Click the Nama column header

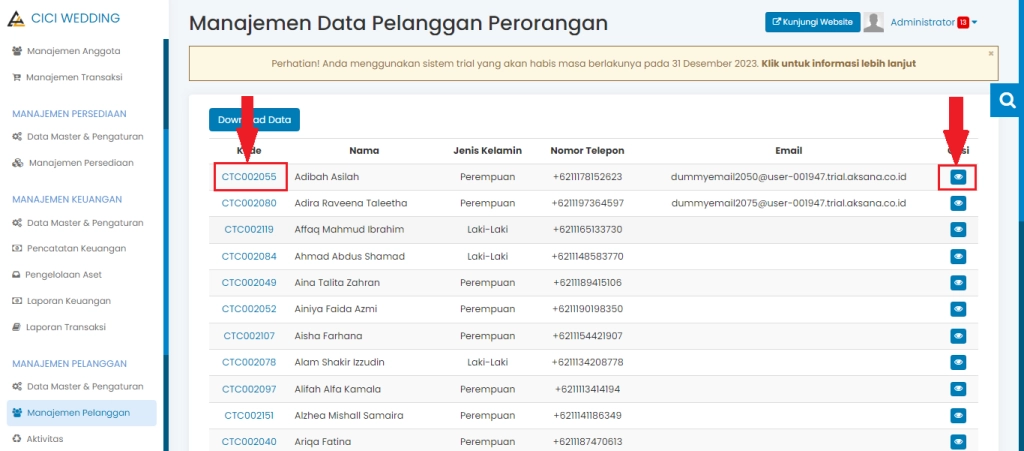[364, 151]
